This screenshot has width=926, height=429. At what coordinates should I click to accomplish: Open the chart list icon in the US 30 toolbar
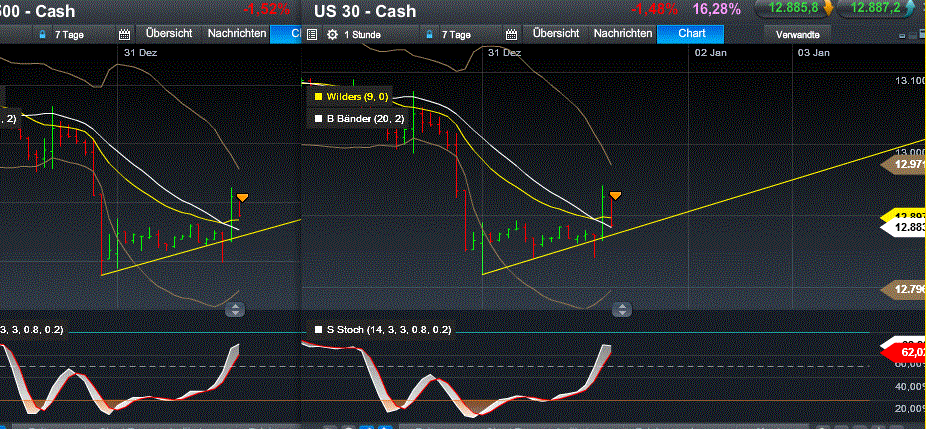312,34
